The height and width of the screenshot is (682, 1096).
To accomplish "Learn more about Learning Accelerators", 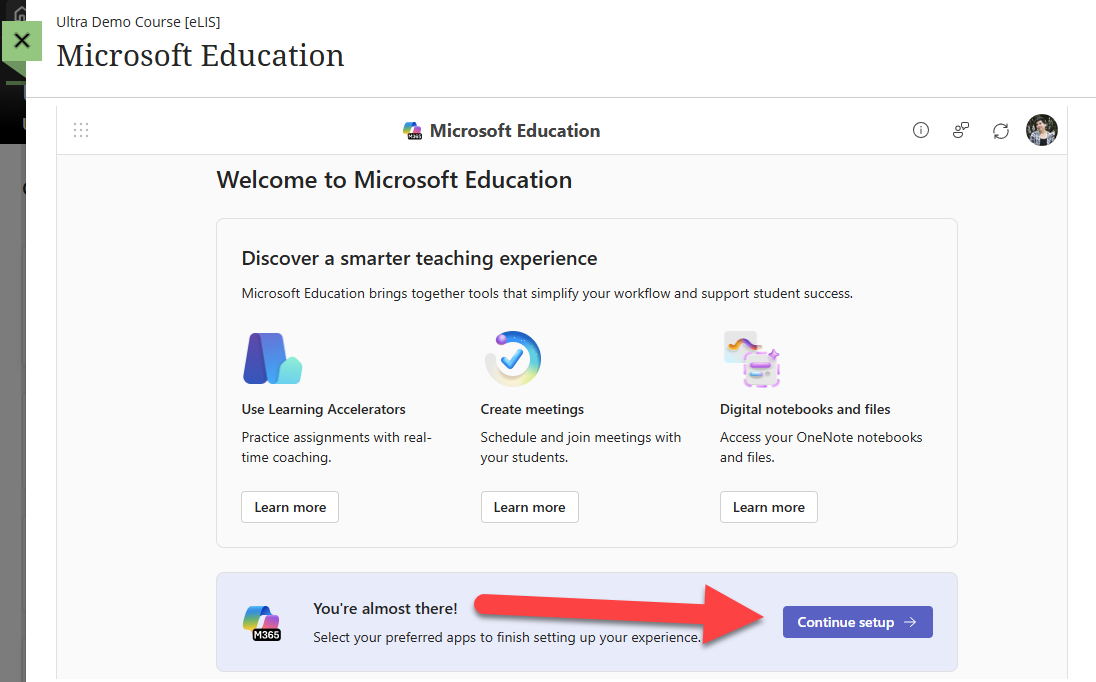I will [290, 507].
